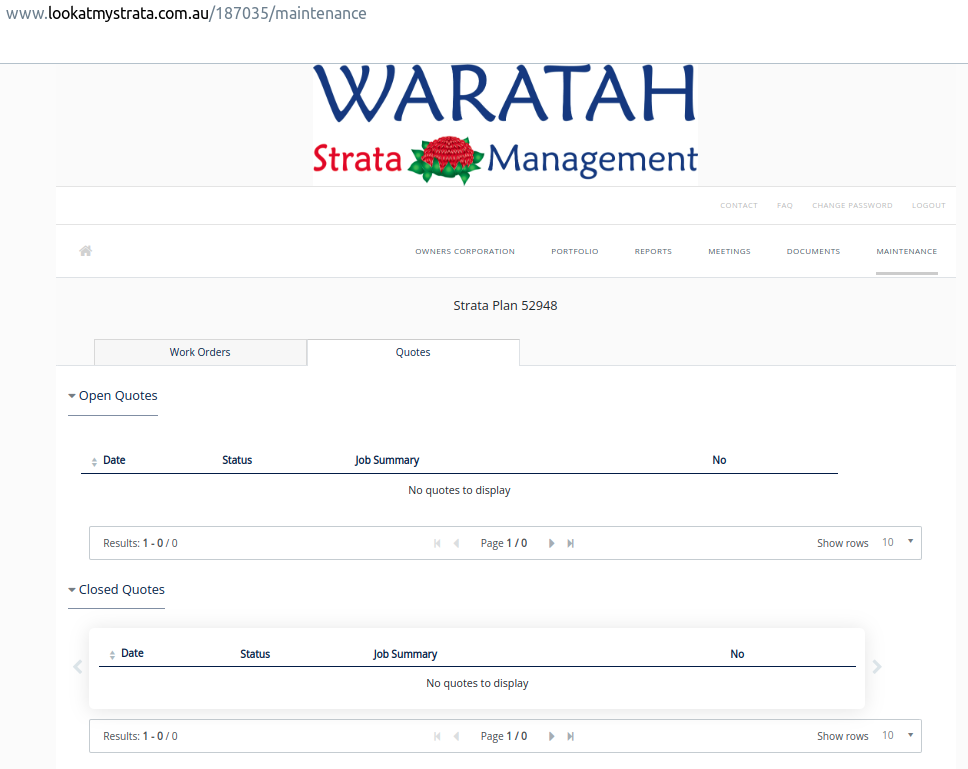Collapse the Closed Quotes section
This screenshot has width=968, height=769.
[117, 589]
